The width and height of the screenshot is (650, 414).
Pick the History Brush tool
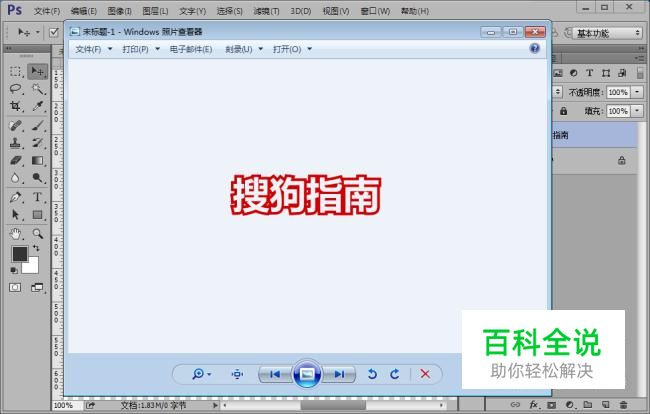pyautogui.click(x=37, y=143)
